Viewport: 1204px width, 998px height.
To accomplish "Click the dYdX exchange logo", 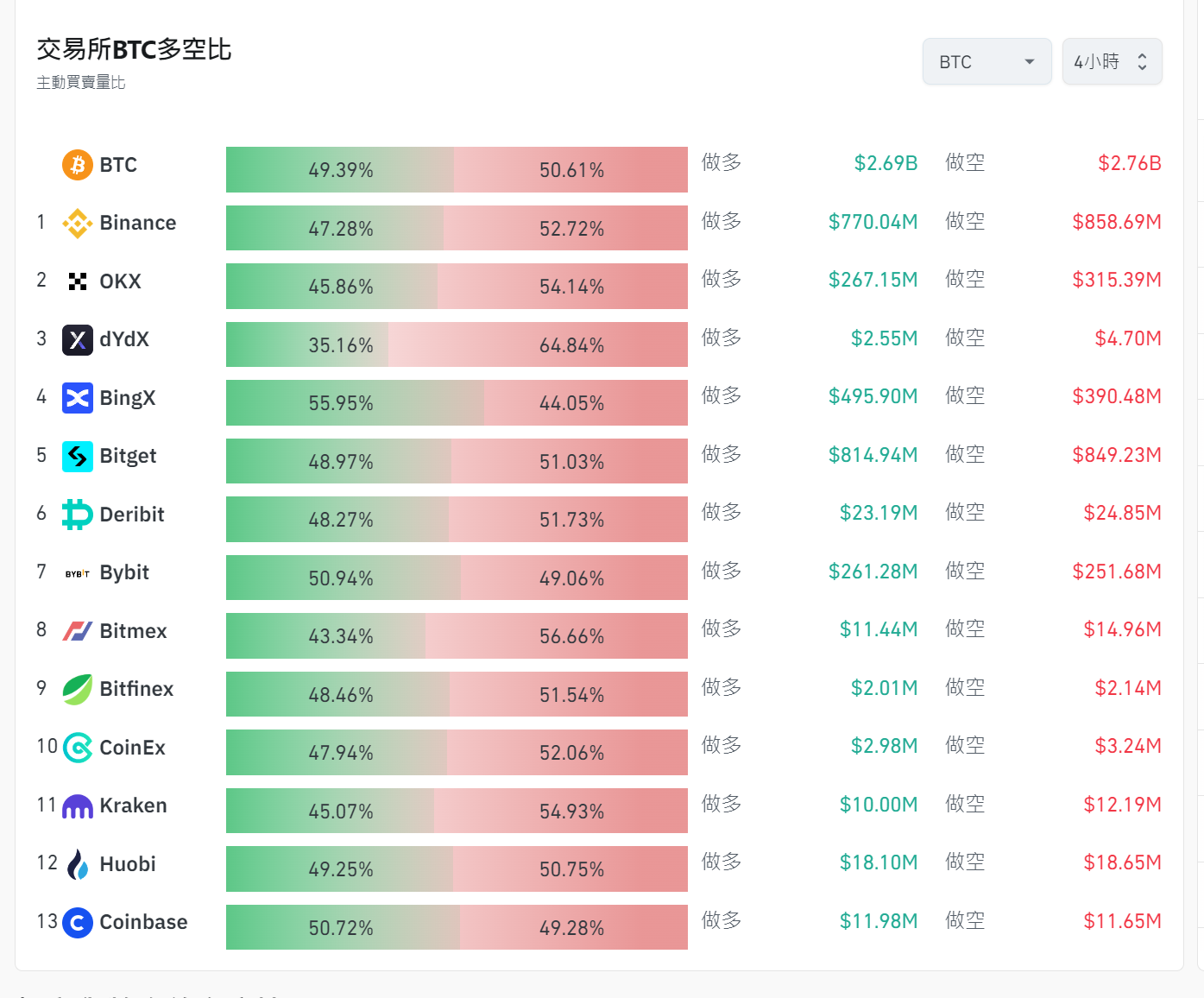I will pyautogui.click(x=78, y=340).
